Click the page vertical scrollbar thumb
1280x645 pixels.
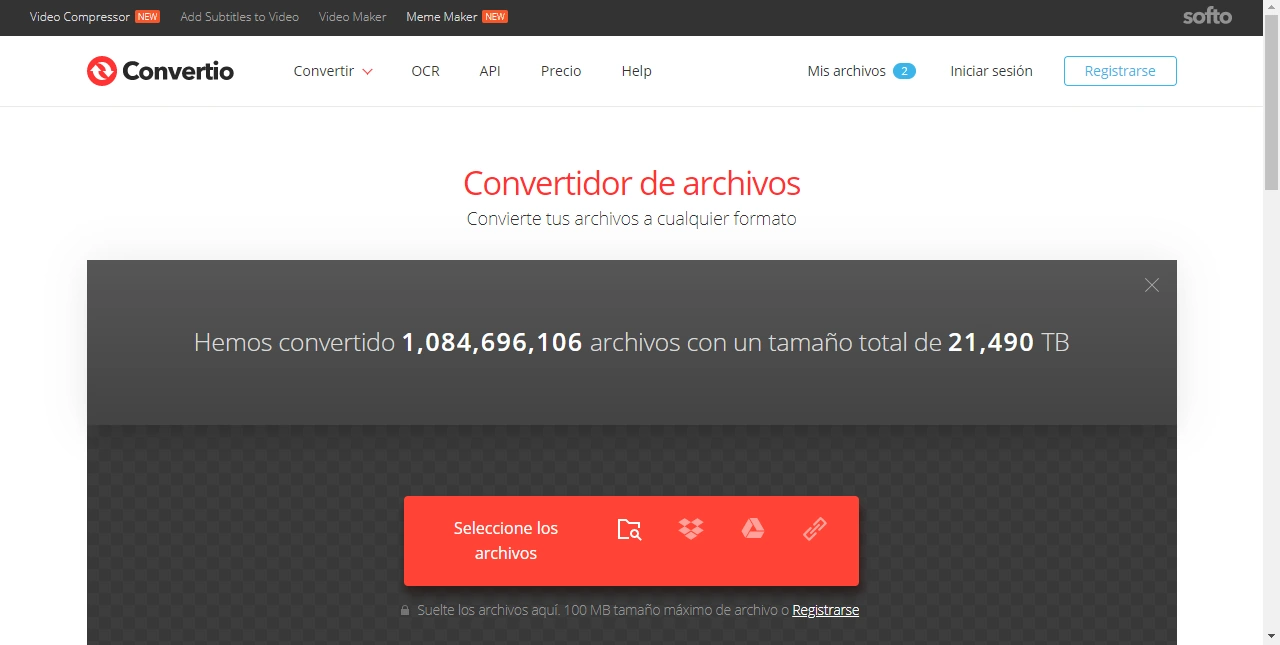tap(1272, 103)
